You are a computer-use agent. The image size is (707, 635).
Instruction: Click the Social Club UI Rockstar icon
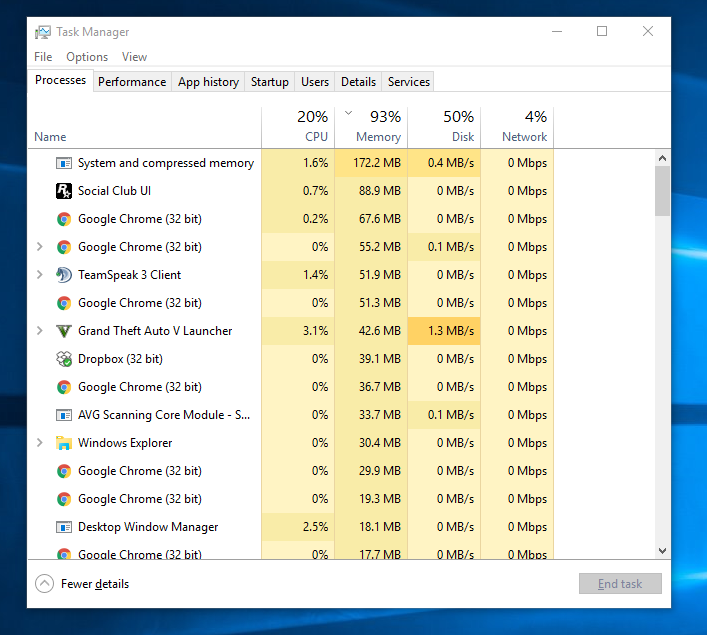pos(64,191)
